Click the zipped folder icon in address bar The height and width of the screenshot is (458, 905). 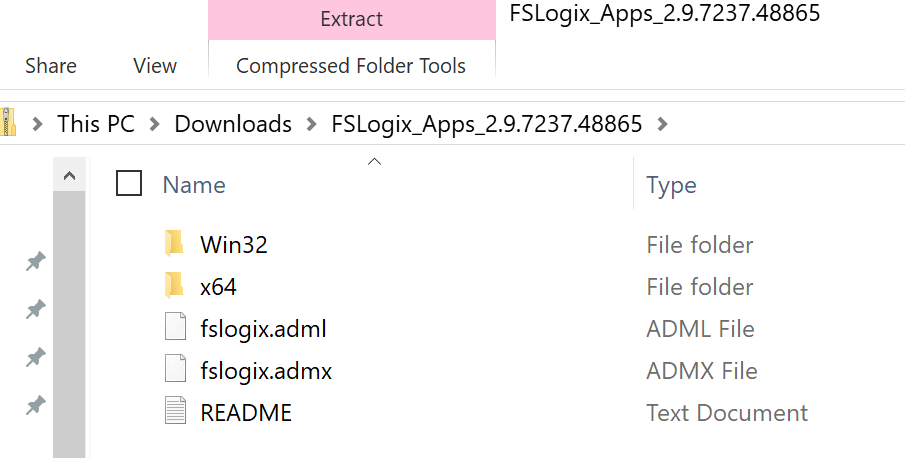(9, 123)
